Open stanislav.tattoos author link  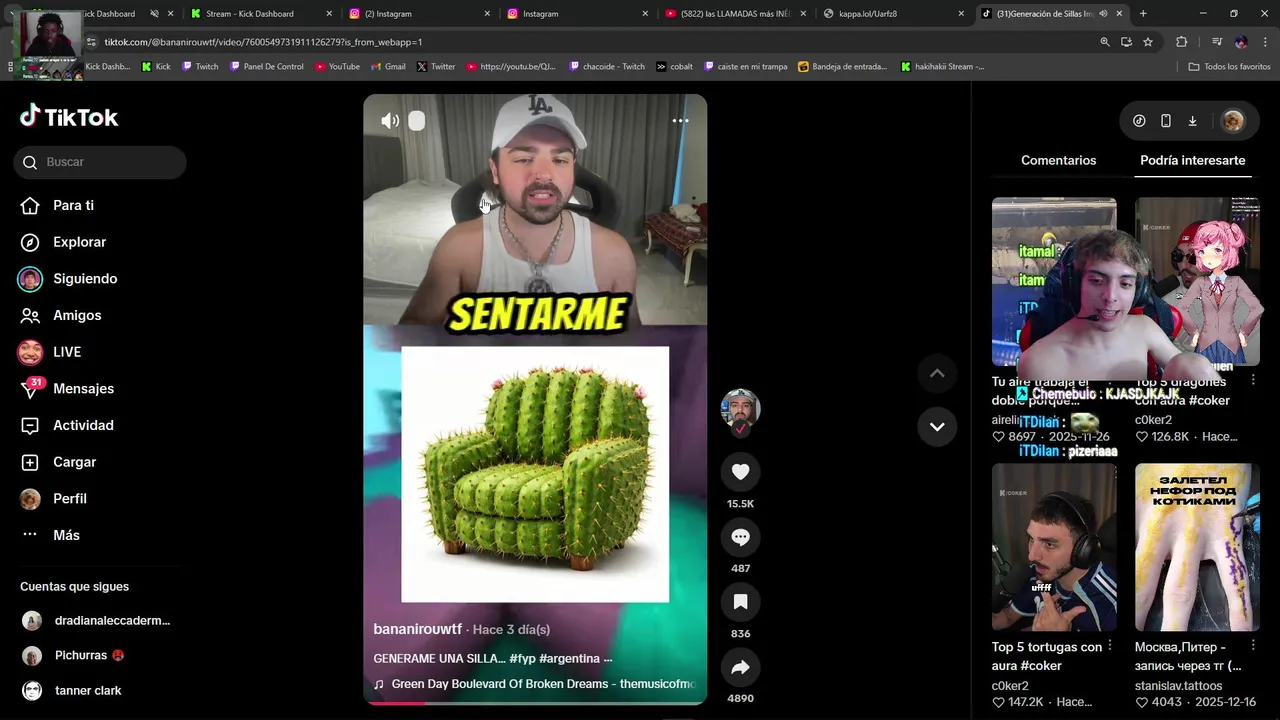point(1178,686)
